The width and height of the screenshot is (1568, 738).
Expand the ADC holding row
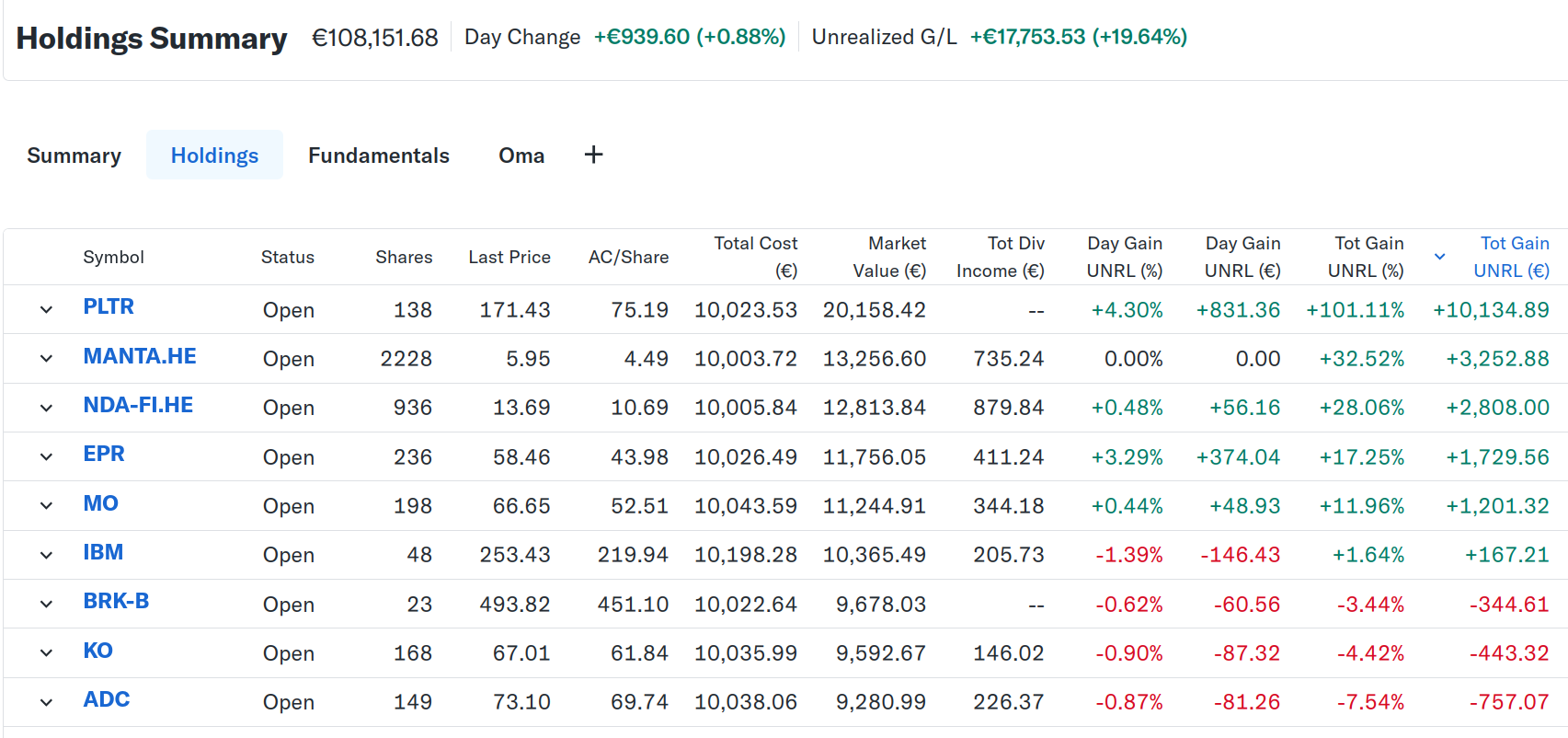pos(46,702)
